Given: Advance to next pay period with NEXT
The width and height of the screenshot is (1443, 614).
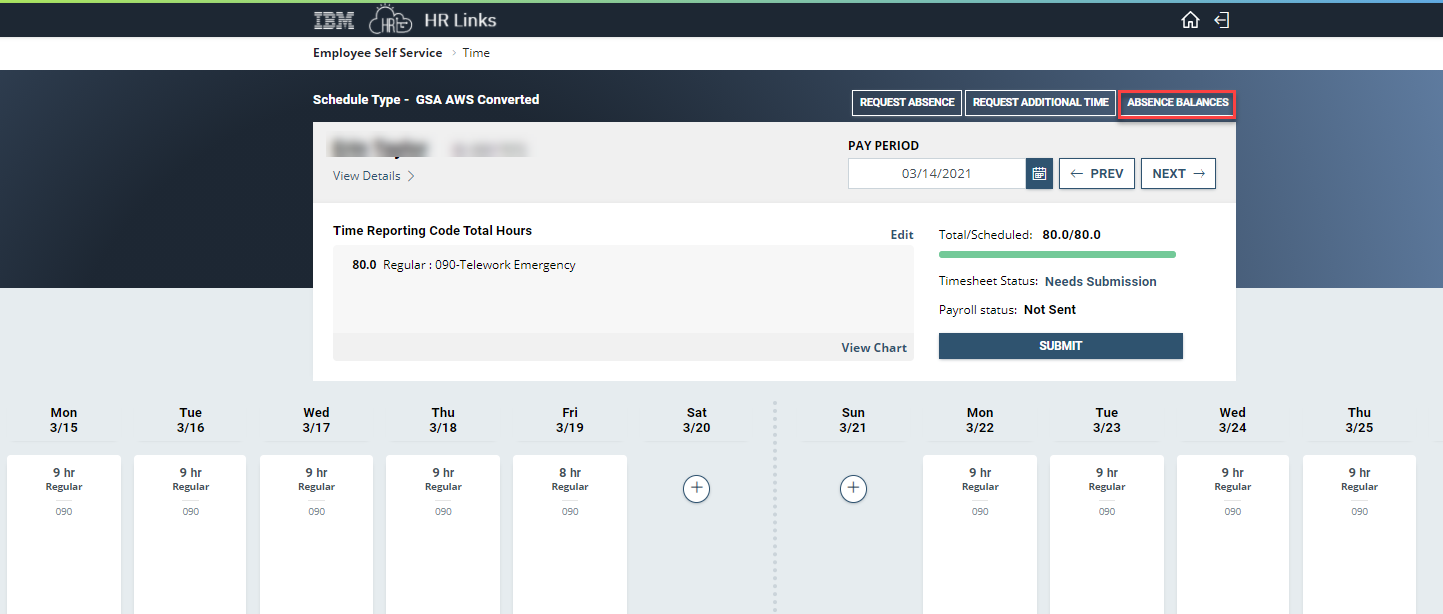Looking at the screenshot, I should click(x=1178, y=173).
